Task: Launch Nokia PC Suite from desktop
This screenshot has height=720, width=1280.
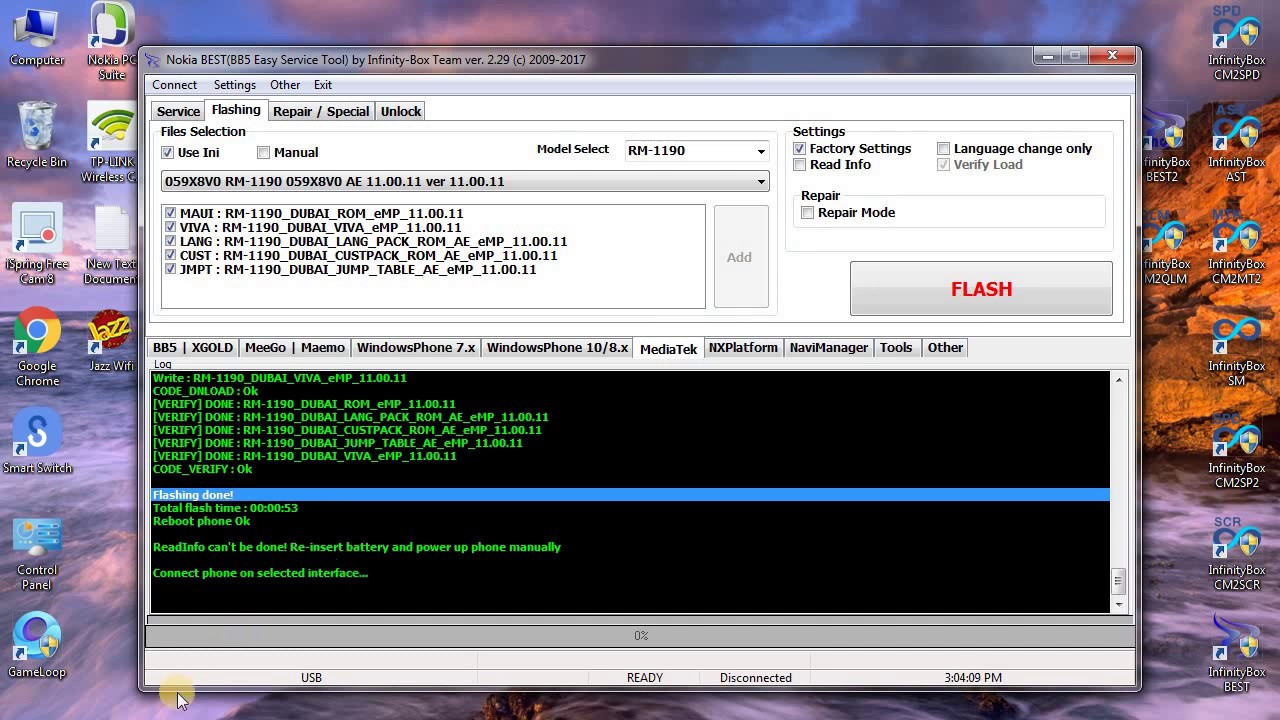Action: click(x=112, y=40)
